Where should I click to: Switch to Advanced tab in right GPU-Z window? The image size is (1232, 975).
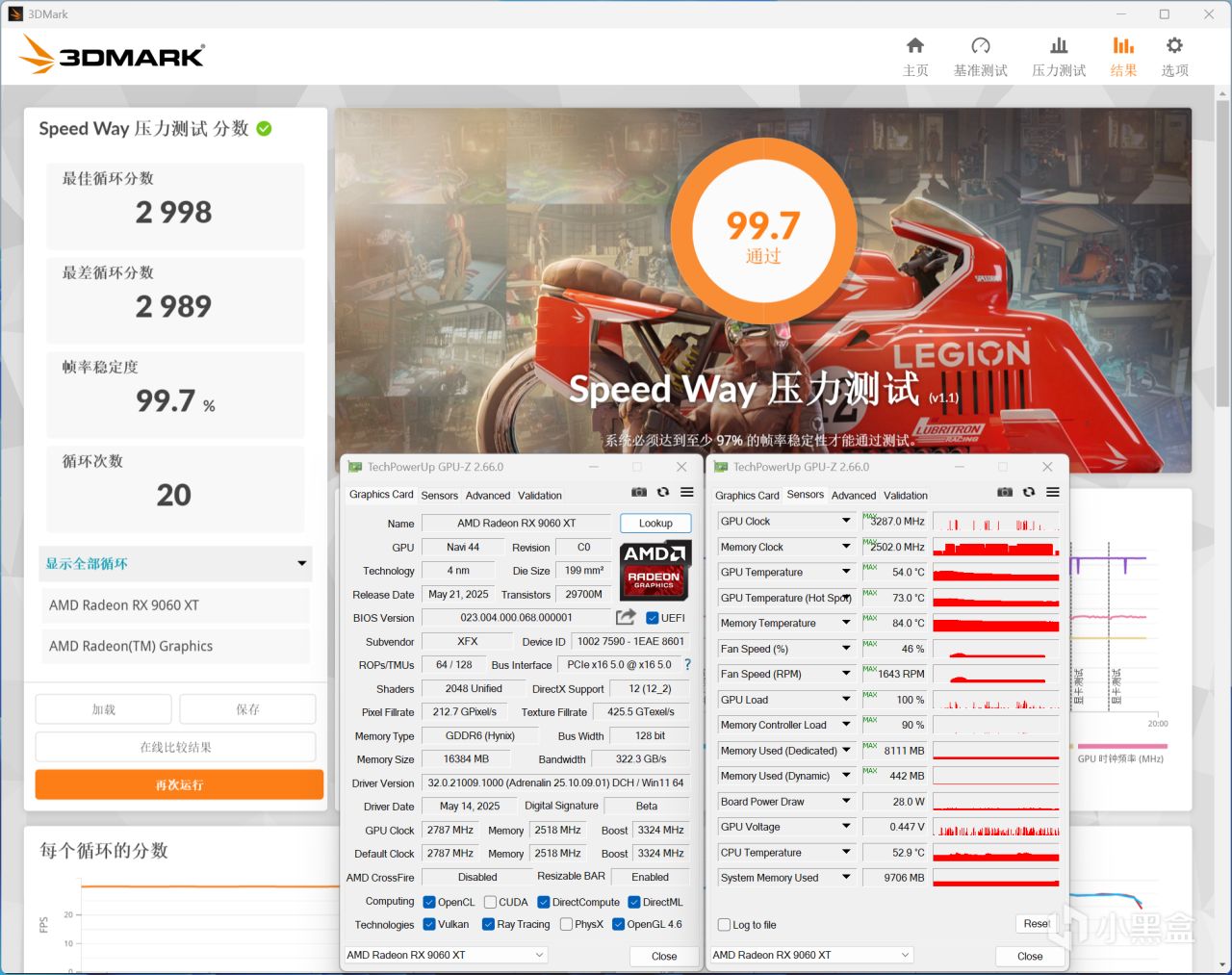[x=854, y=496]
